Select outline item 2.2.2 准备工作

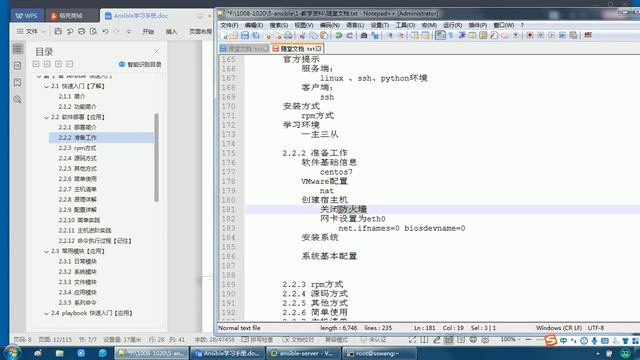tap(101, 138)
